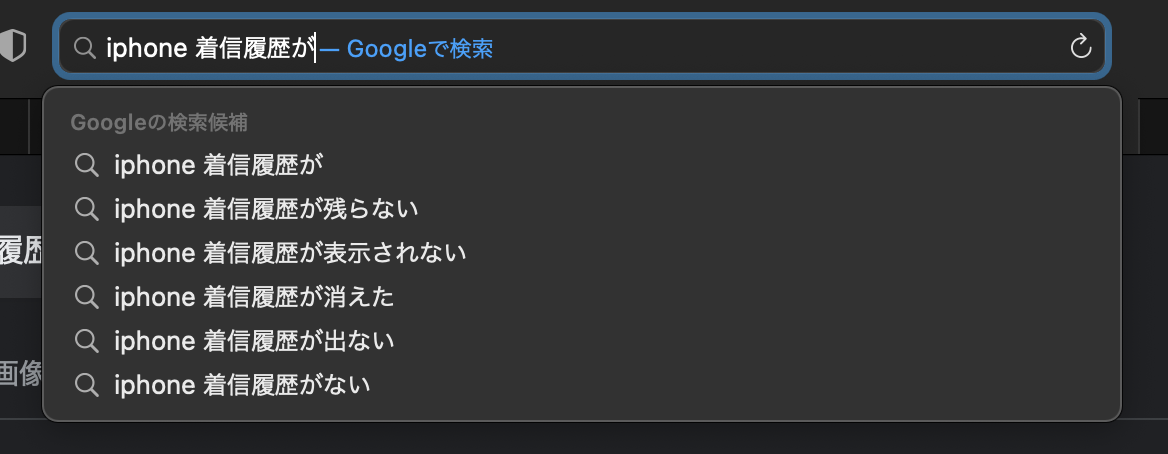Screen dimensions: 1168x454
Task: Pick the suggestion "iphone 着信履歴がない"
Action: tap(242, 384)
